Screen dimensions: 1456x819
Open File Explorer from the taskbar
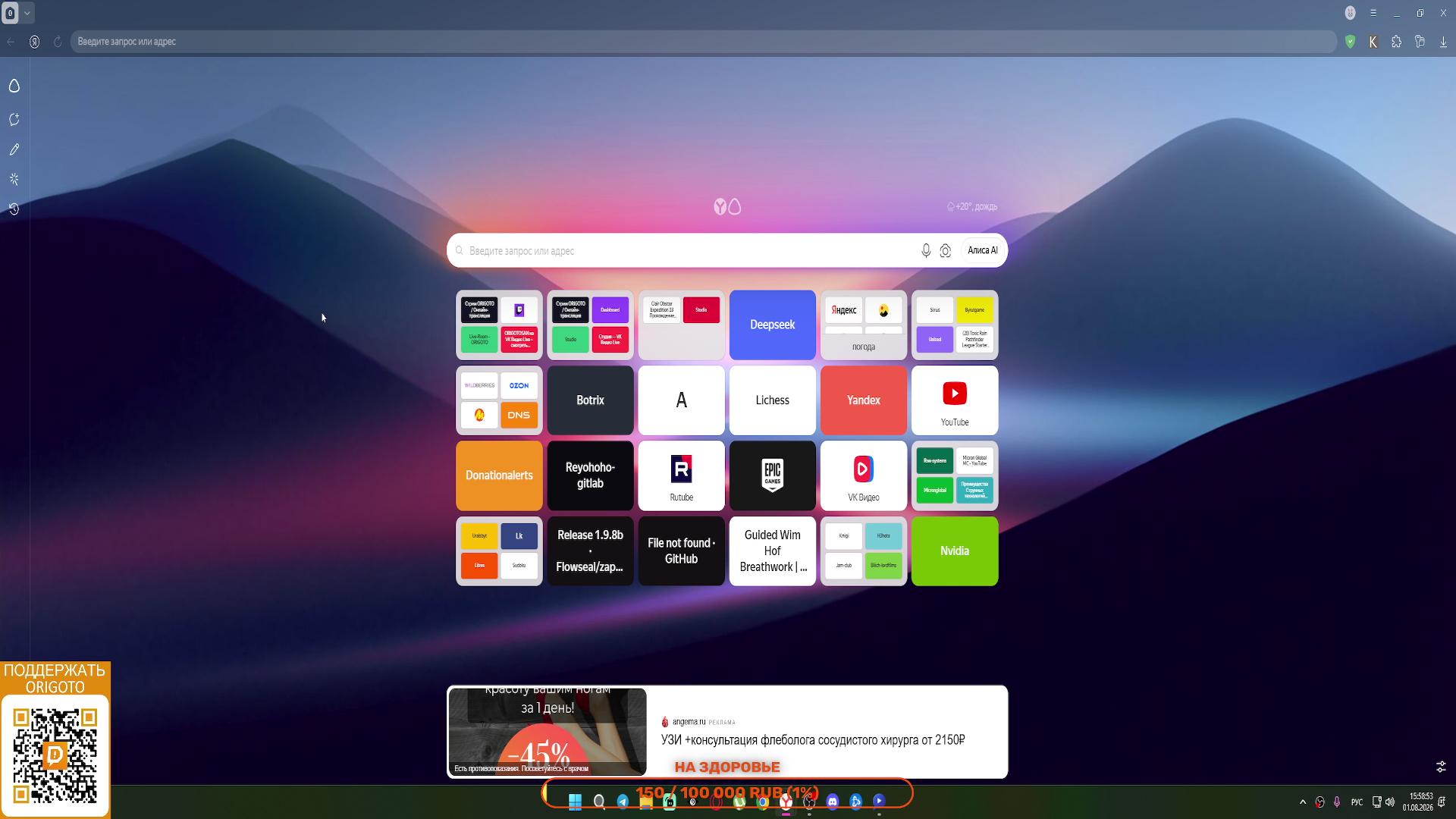point(646,802)
